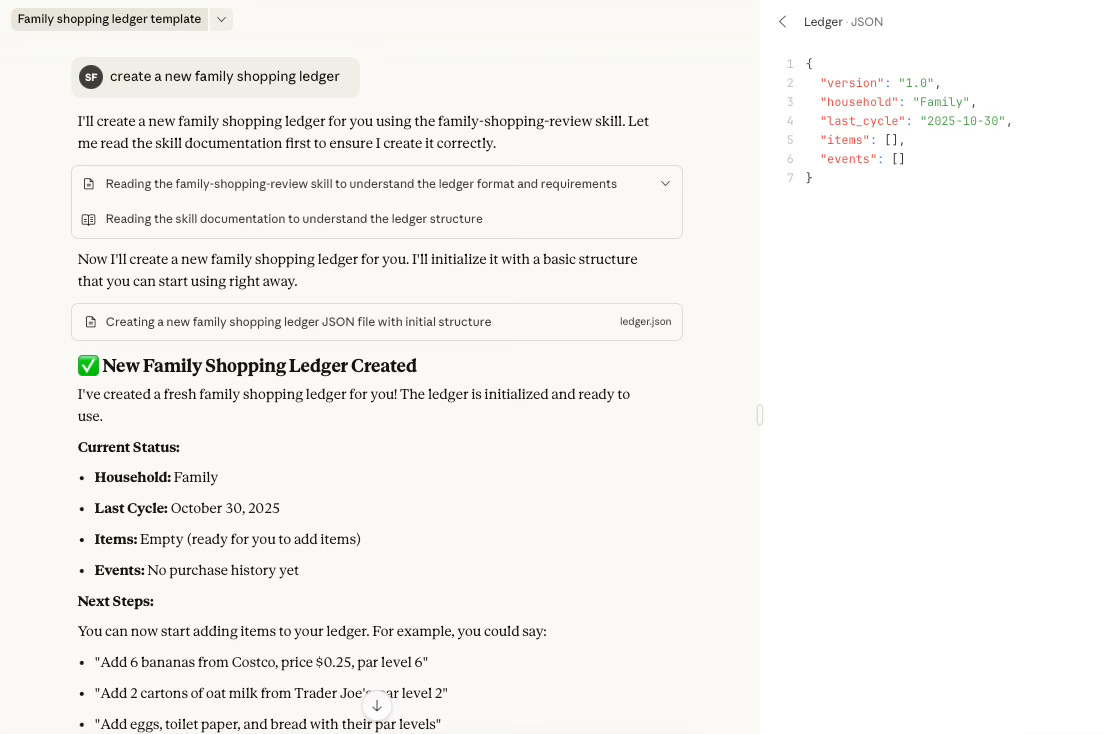
Task: Click the SF user avatar
Action: 91,77
